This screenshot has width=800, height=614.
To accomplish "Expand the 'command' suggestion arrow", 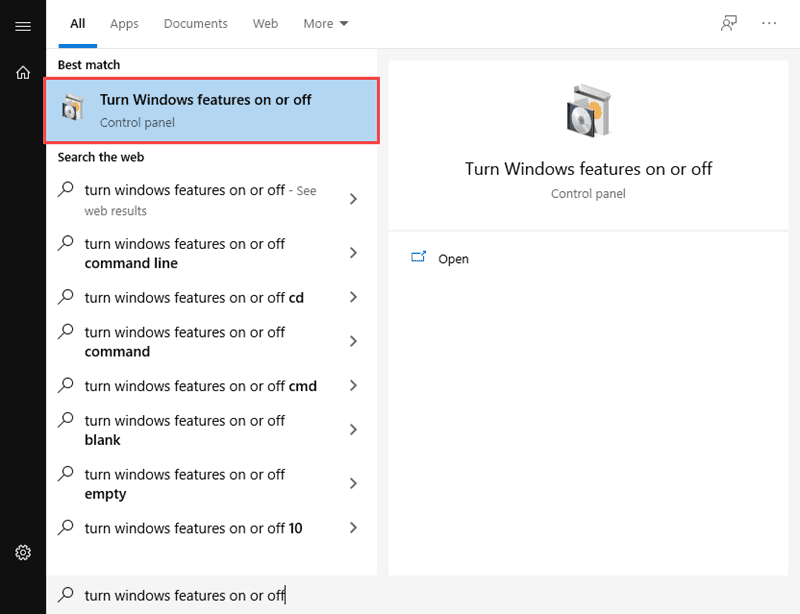I will pyautogui.click(x=354, y=341).
